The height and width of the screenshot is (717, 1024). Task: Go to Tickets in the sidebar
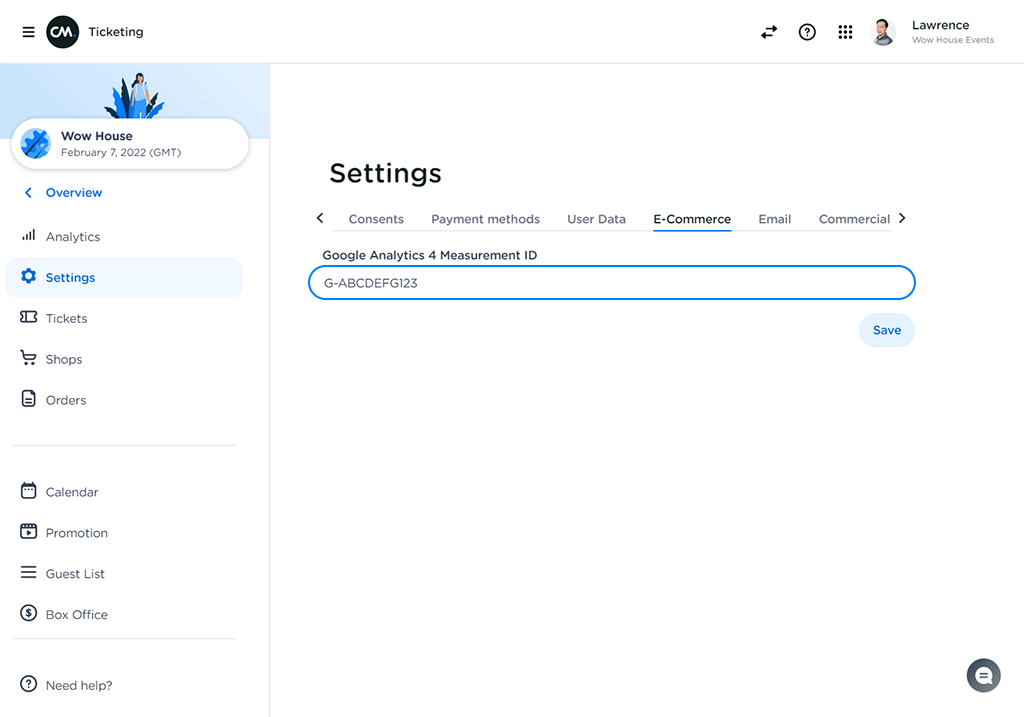(x=66, y=318)
